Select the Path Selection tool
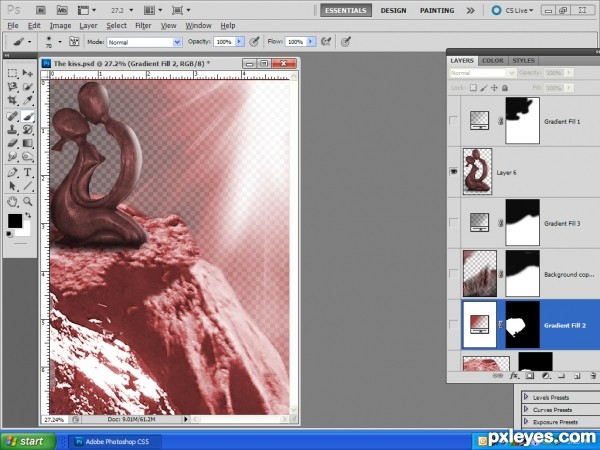 12,186
